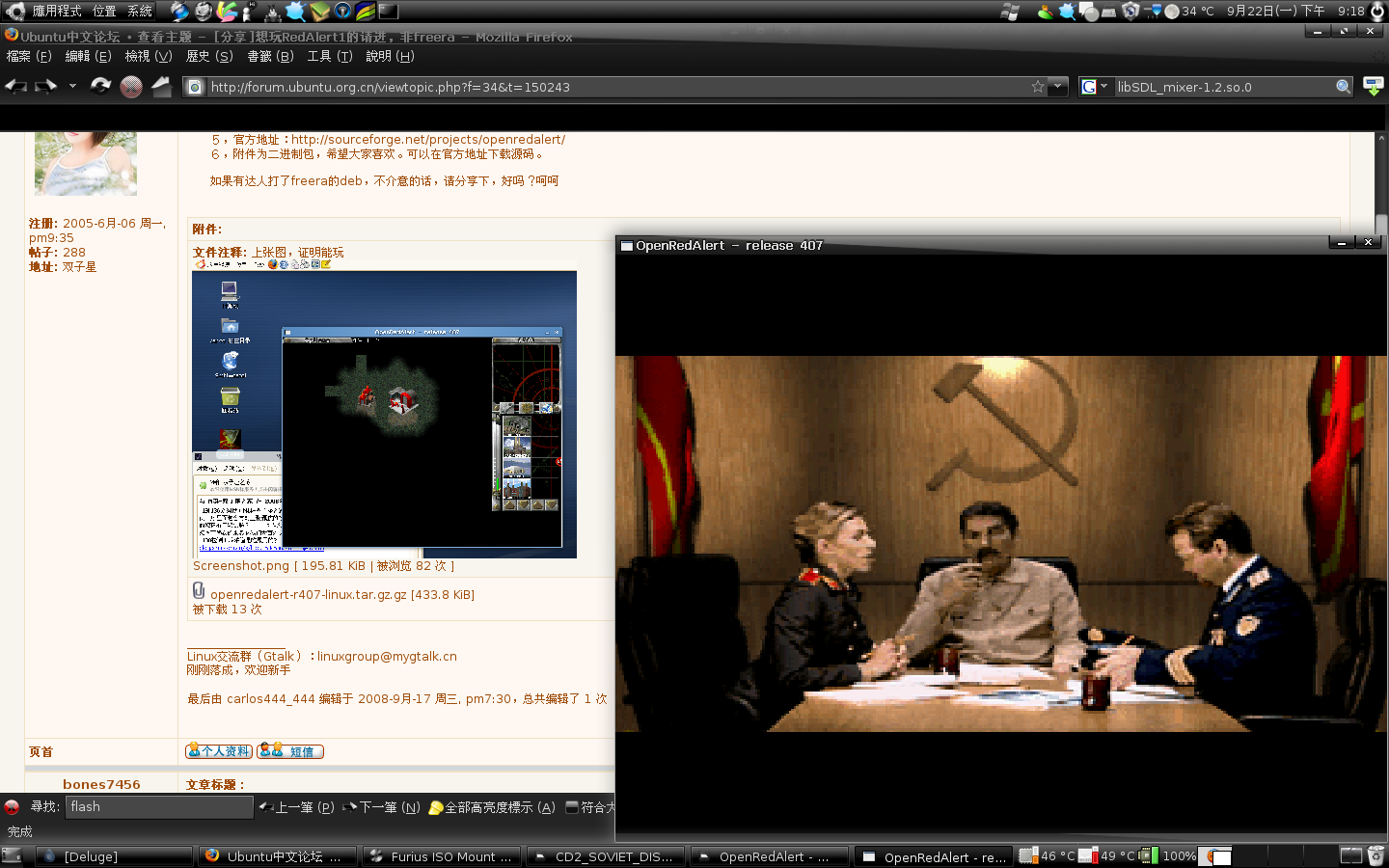Click the 个人资料 profile button
The width and height of the screenshot is (1389, 868).
tap(219, 751)
